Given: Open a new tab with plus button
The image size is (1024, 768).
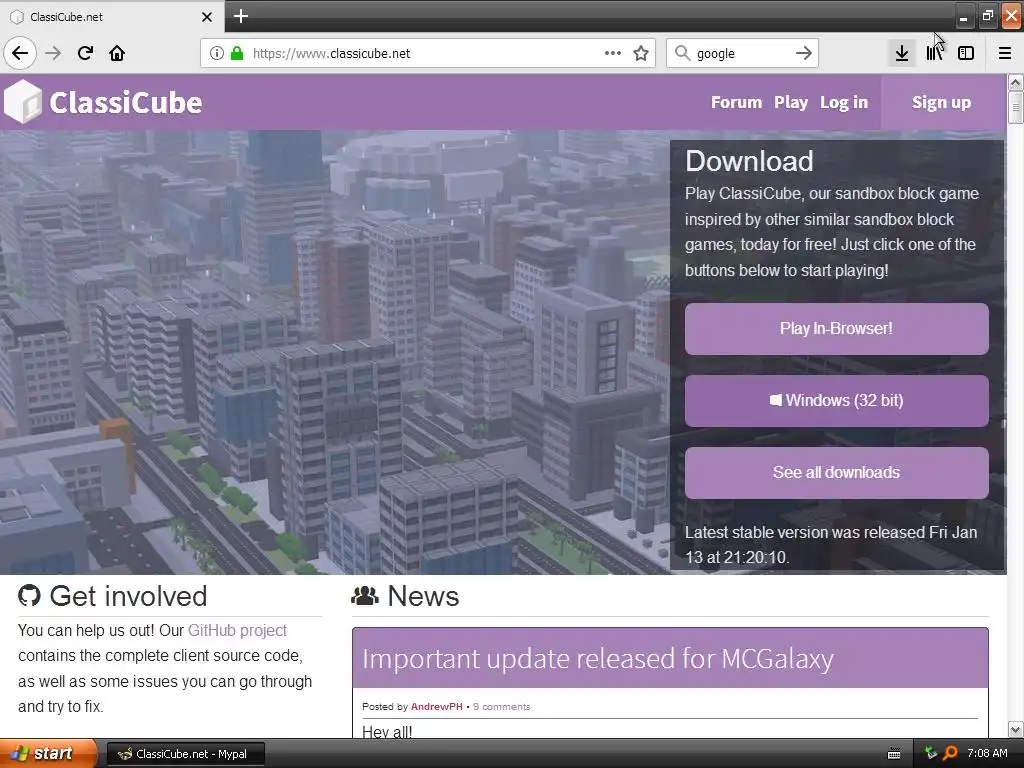Looking at the screenshot, I should tap(240, 16).
